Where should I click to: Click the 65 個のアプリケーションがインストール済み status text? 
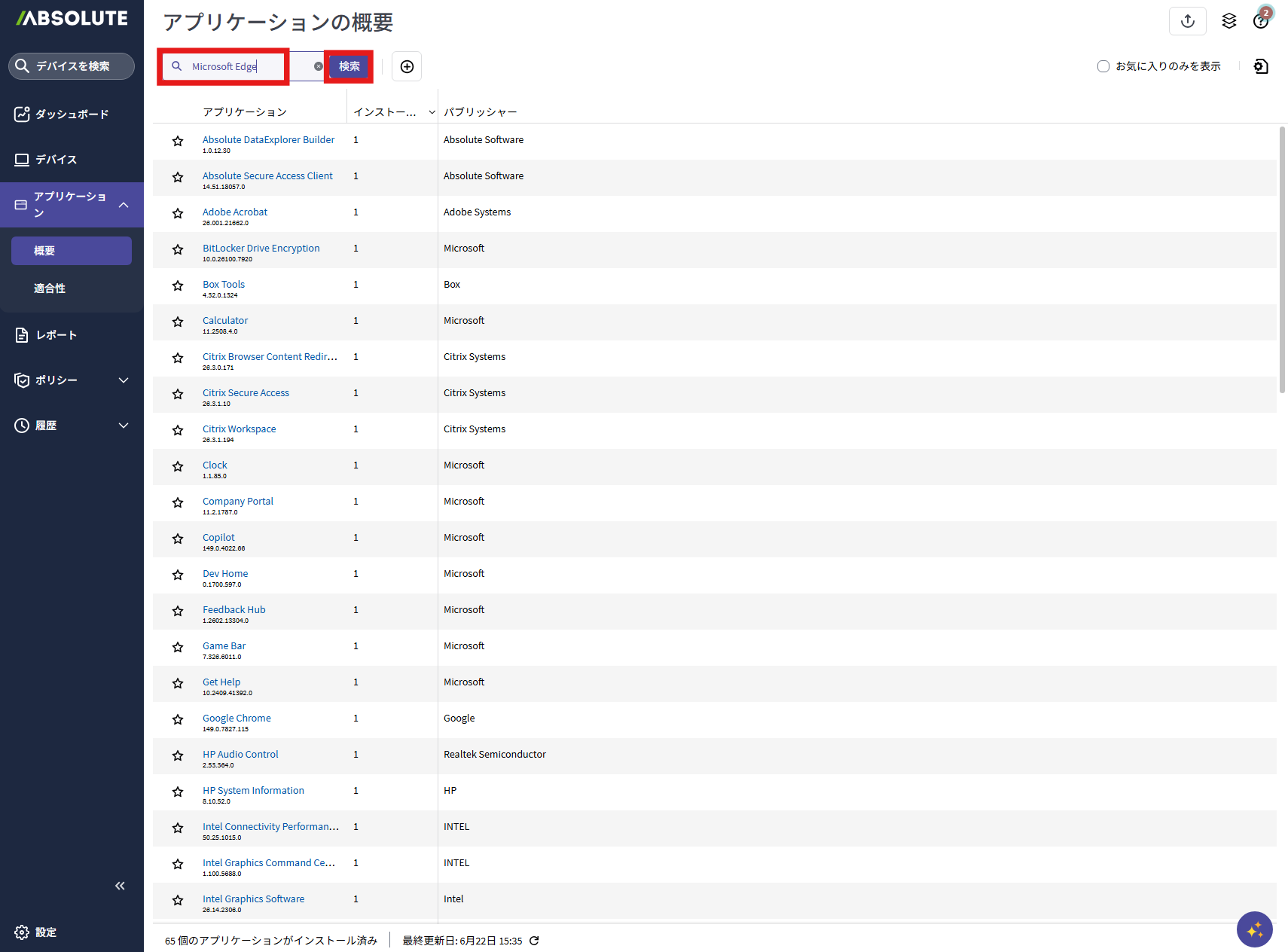(271, 941)
